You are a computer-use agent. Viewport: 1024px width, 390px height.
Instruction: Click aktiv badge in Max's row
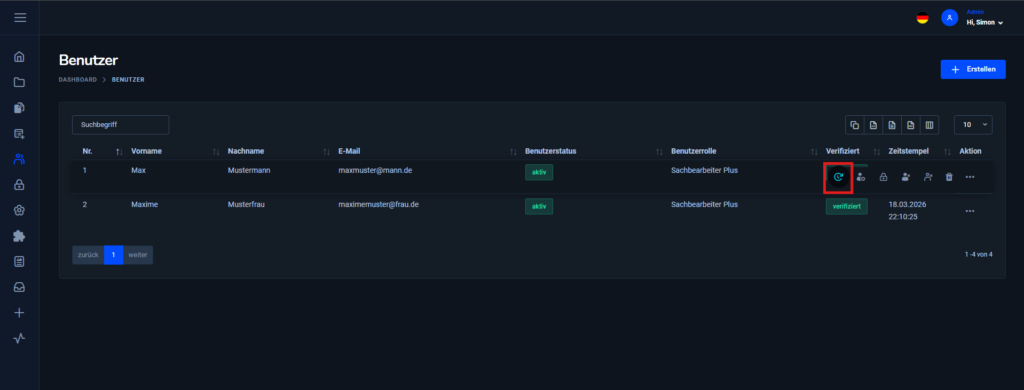(539, 172)
